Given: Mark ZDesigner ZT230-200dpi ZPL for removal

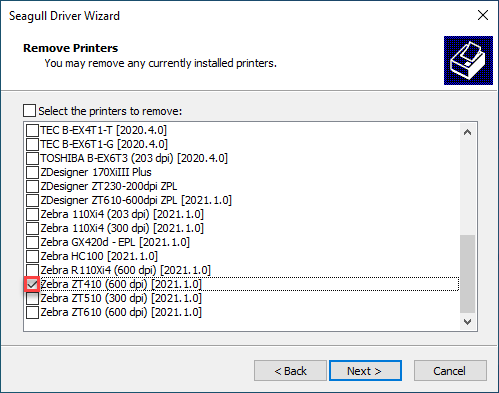Looking at the screenshot, I should tap(32, 186).
